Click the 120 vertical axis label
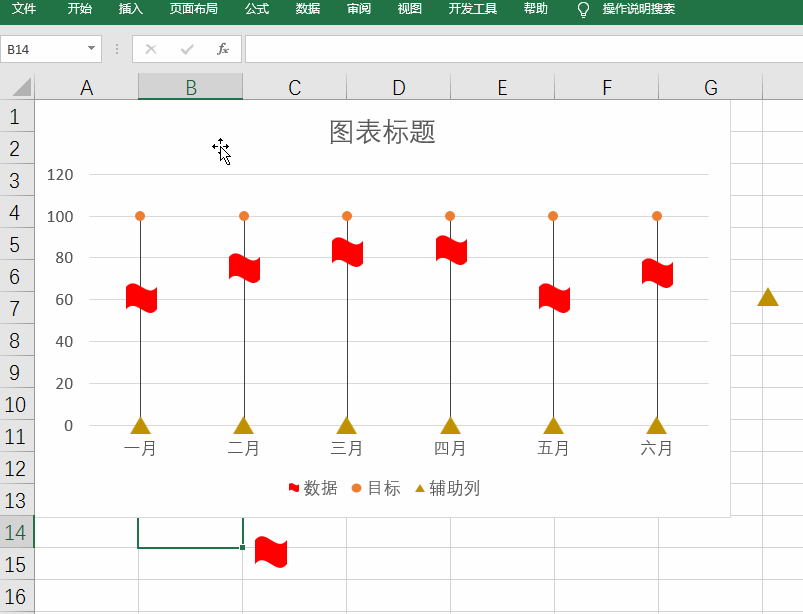Image resolution: width=803 pixels, height=614 pixels. pos(60,175)
